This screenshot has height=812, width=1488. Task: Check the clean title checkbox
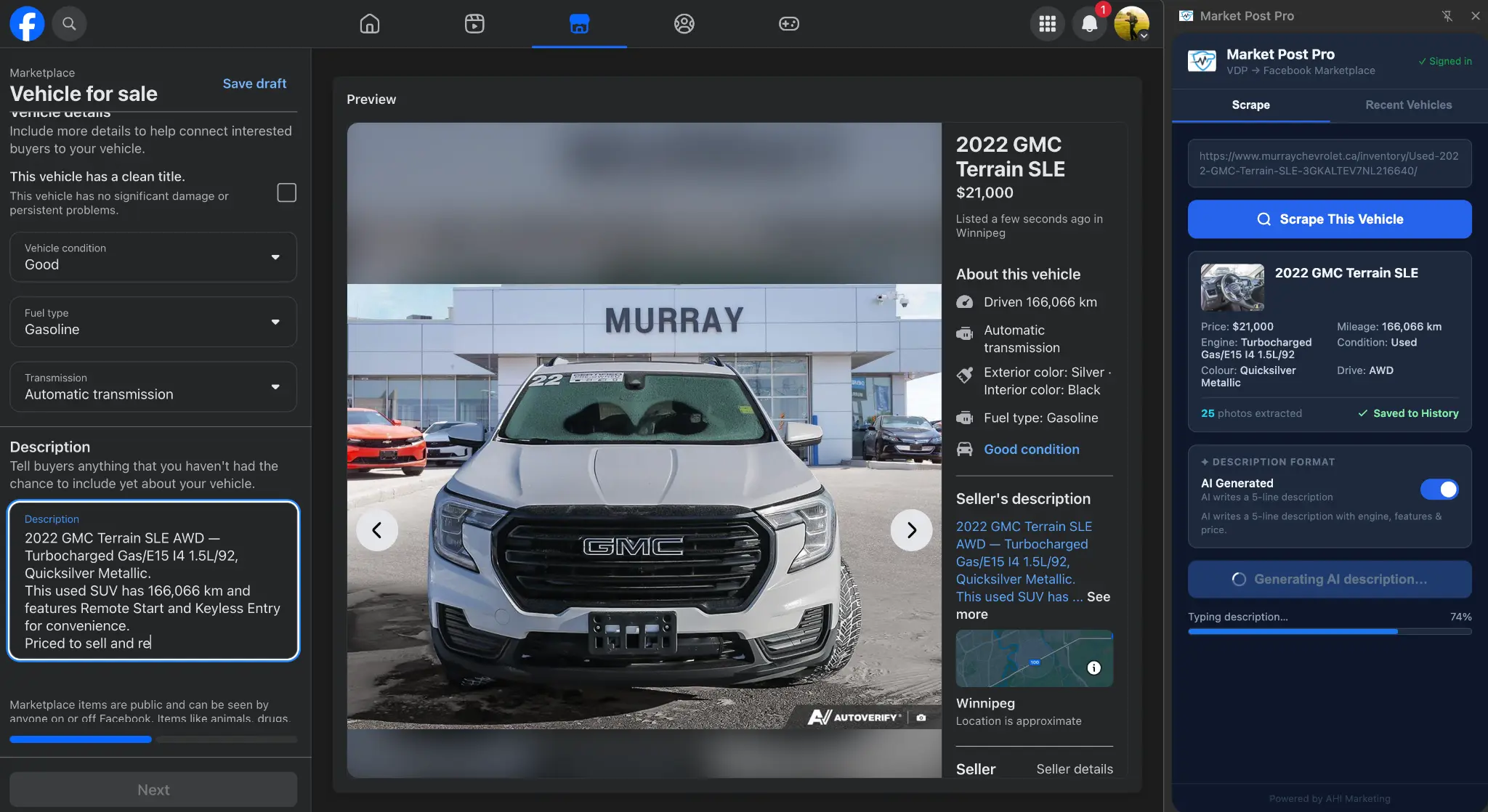click(286, 192)
